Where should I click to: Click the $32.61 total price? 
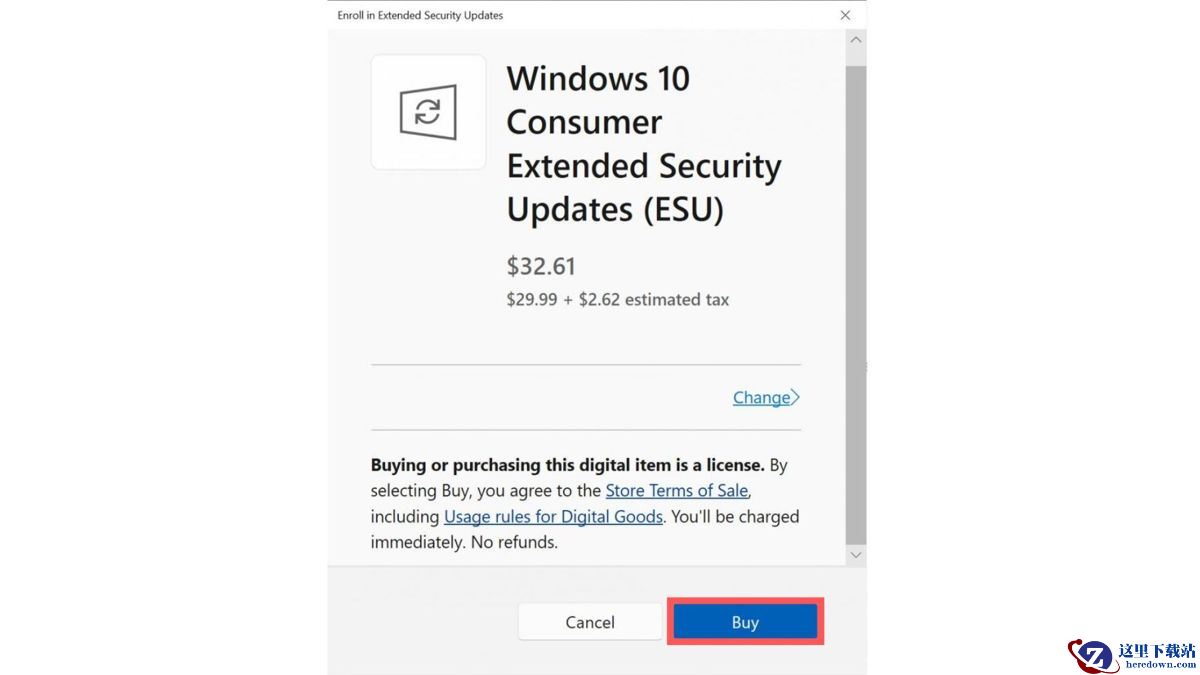click(541, 266)
